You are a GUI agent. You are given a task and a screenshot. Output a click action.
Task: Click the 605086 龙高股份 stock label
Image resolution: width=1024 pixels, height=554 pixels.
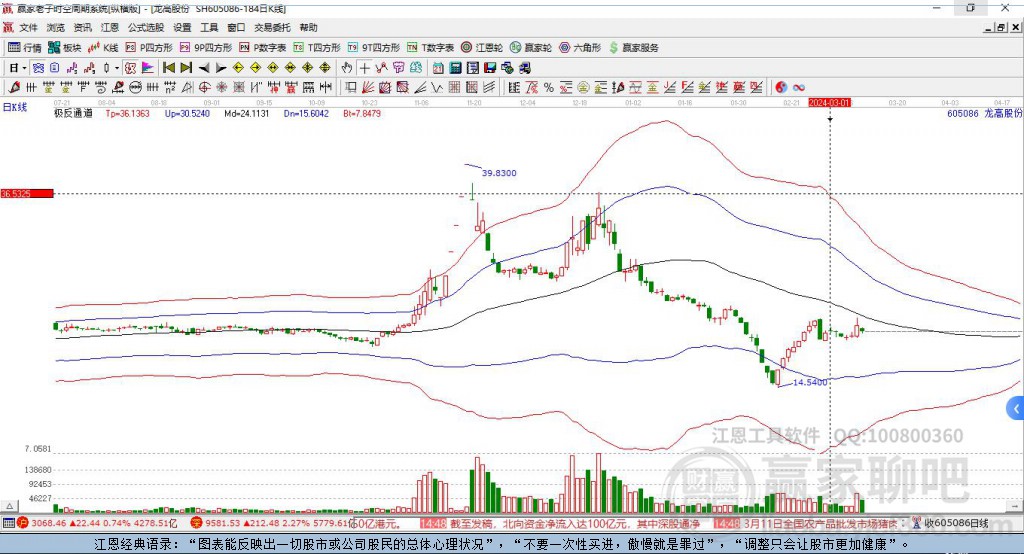pos(984,114)
